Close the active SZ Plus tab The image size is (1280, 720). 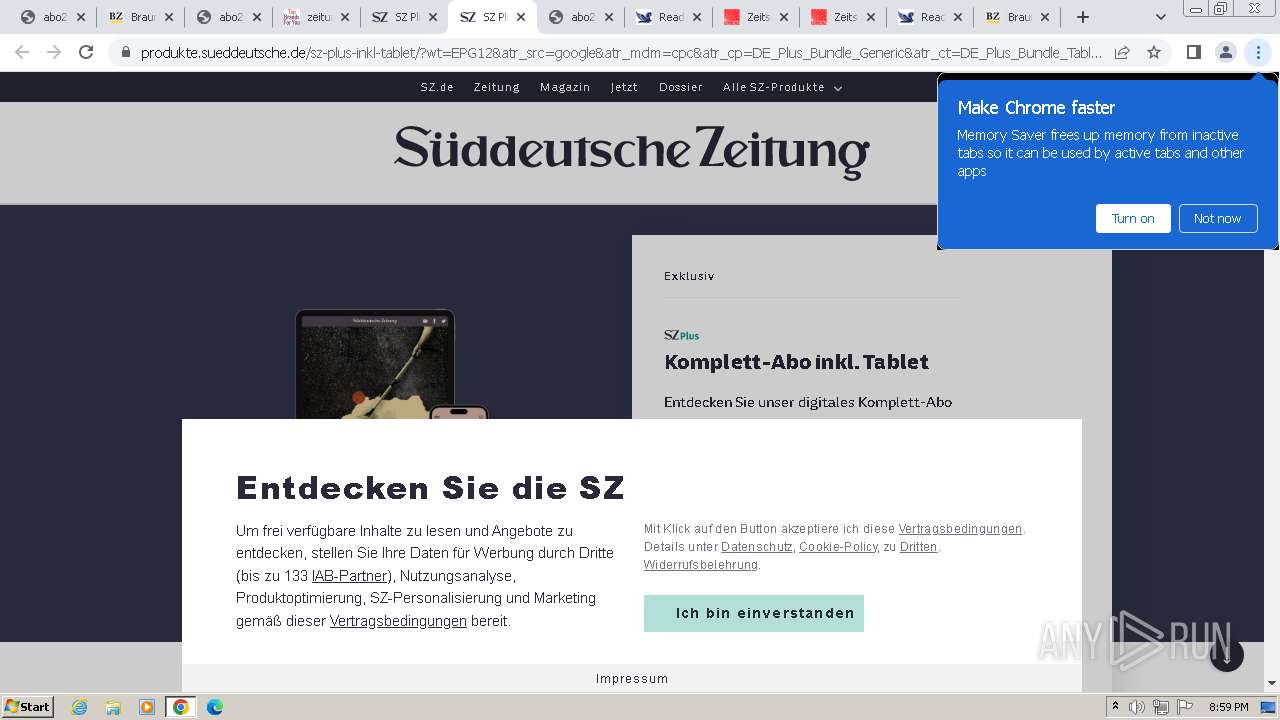pos(521,17)
